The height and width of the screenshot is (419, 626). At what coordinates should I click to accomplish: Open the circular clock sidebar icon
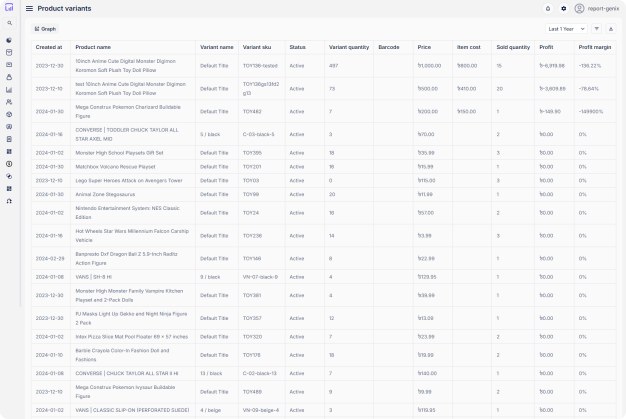pyautogui.click(x=9, y=164)
